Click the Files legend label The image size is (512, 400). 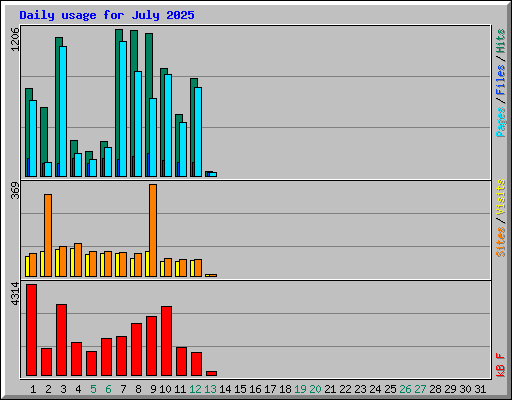click(500, 80)
